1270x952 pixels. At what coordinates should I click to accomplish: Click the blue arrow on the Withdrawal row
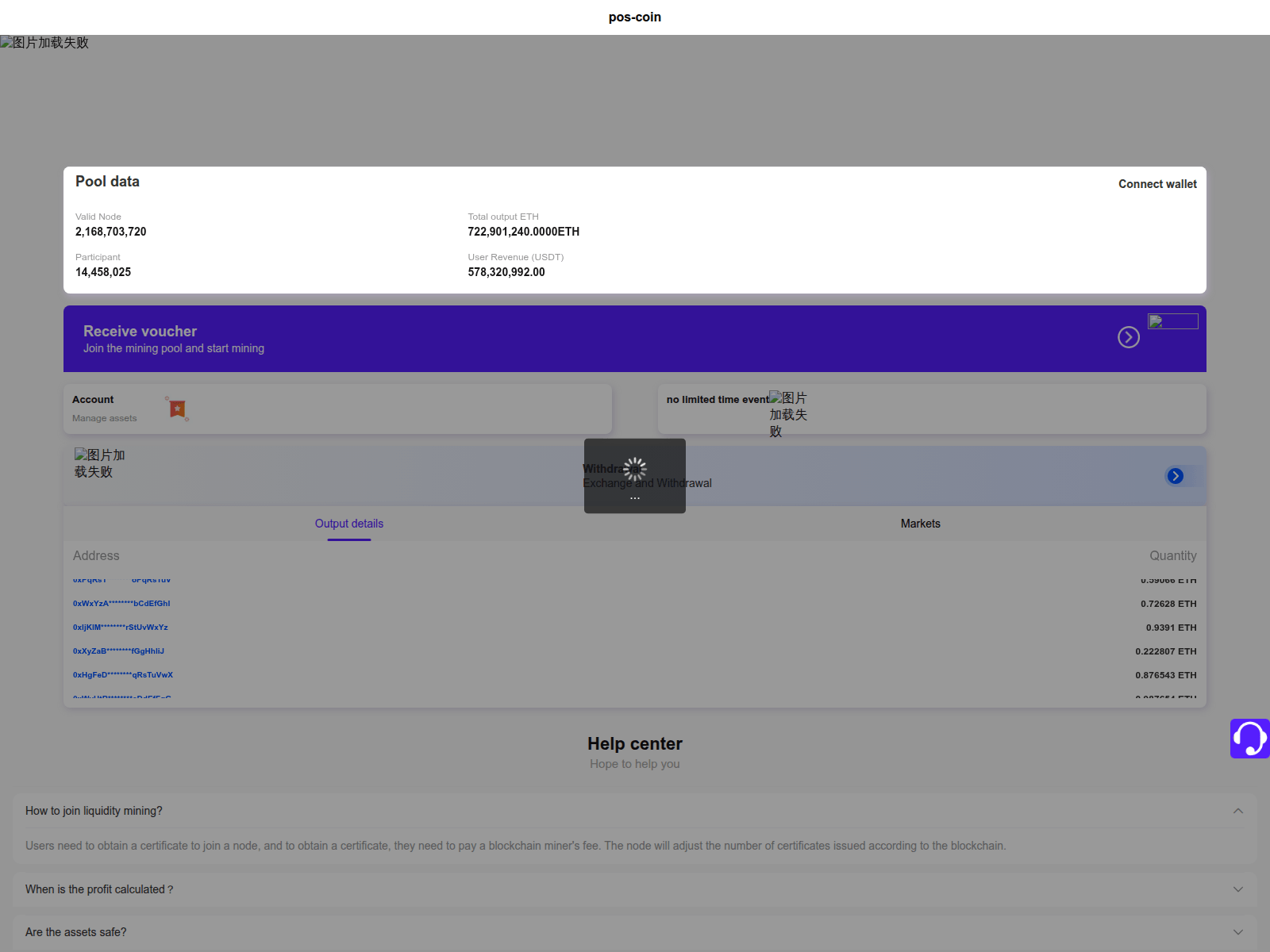(1176, 476)
